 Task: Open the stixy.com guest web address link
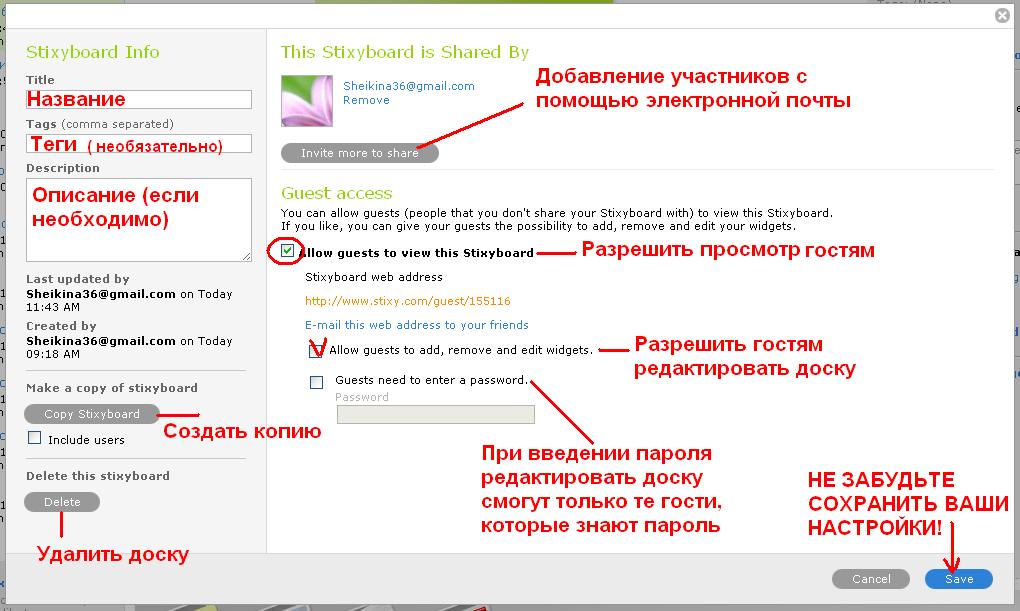408,301
